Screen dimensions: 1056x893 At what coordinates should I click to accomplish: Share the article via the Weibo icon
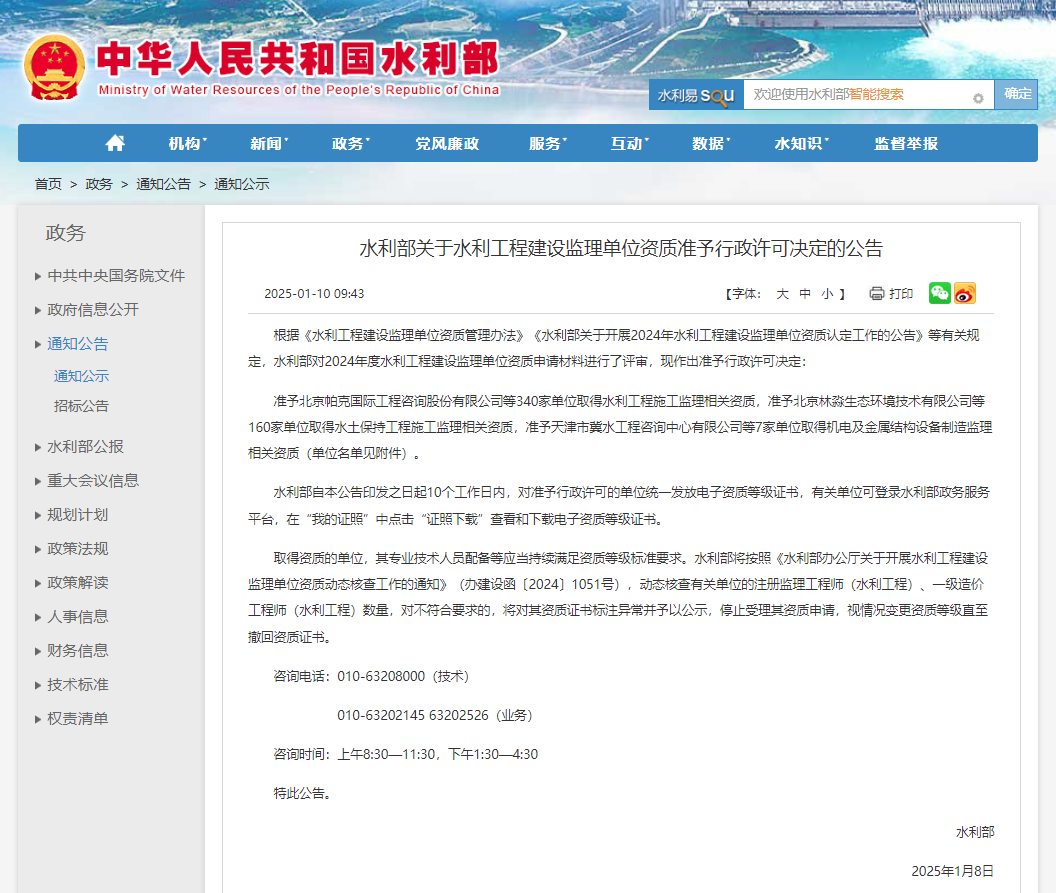[x=963, y=294]
